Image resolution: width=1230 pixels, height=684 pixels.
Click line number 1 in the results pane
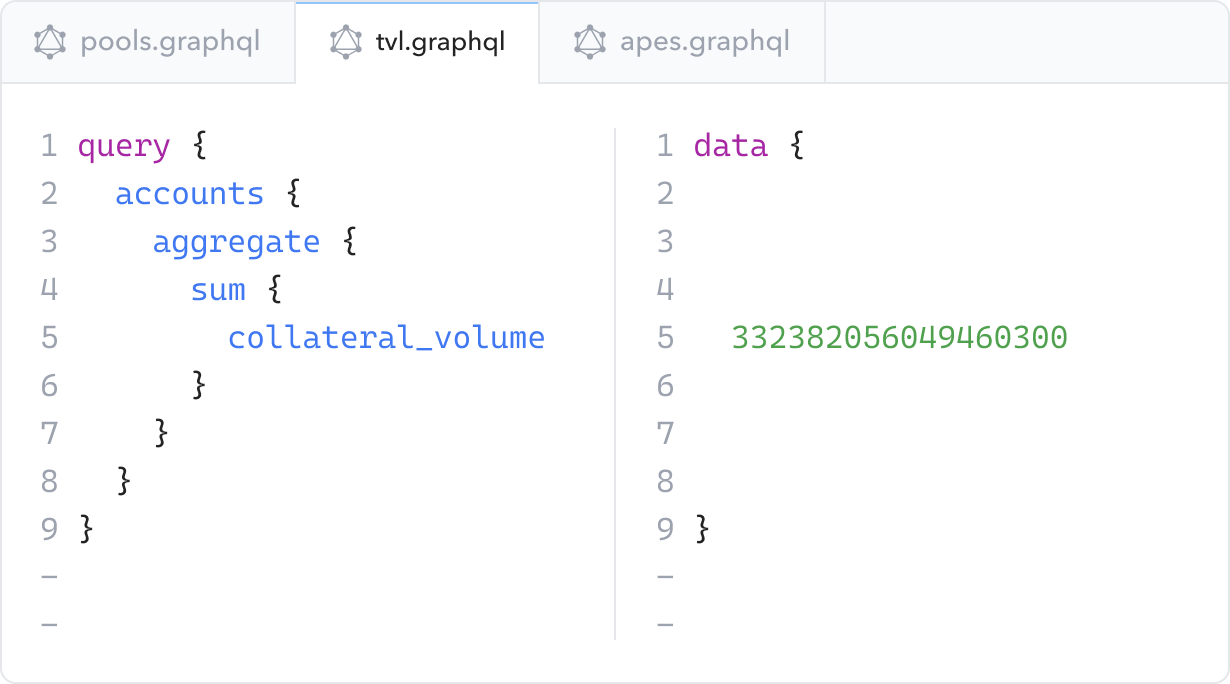click(x=665, y=145)
